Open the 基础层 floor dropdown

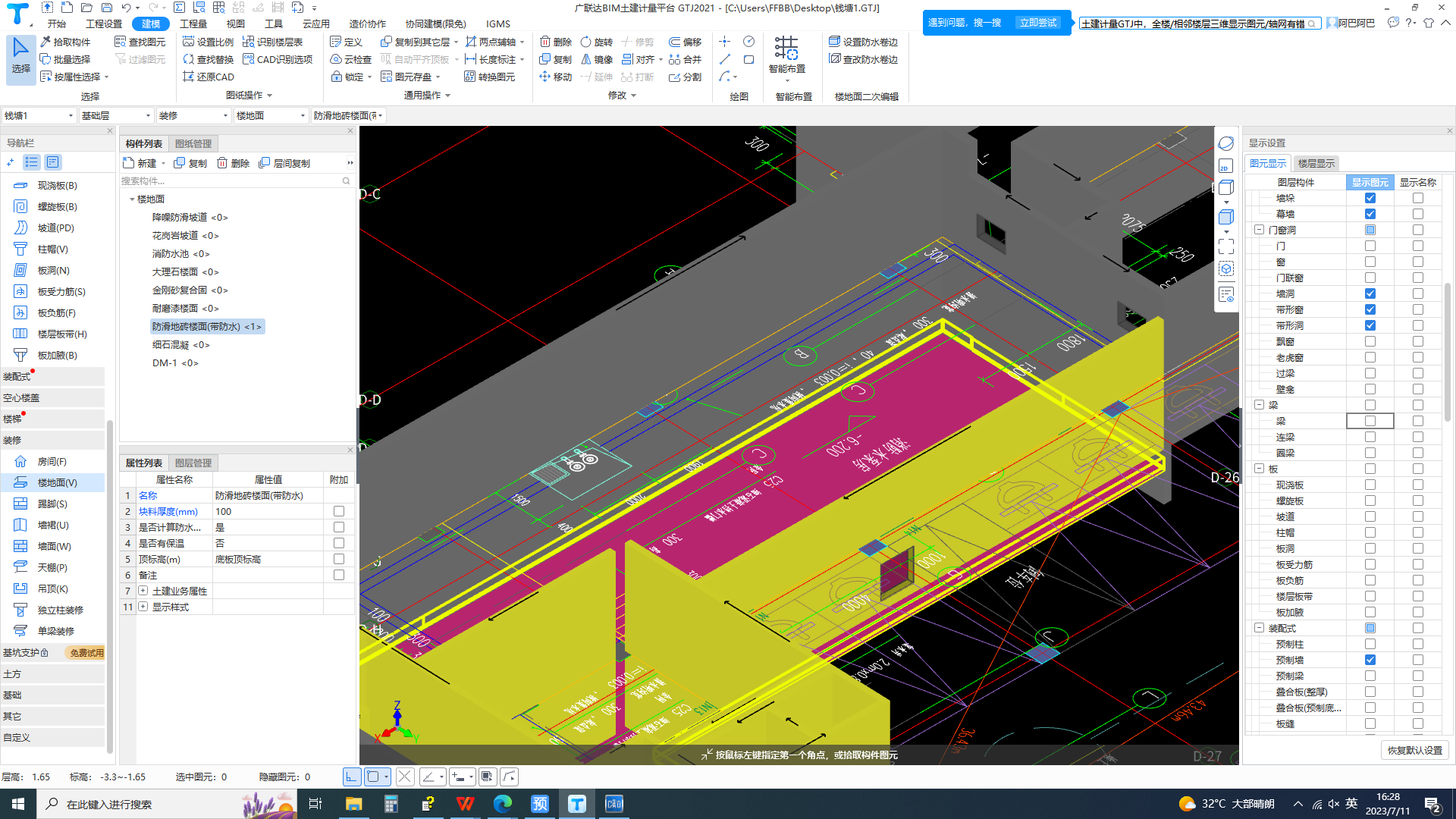pyautogui.click(x=116, y=115)
